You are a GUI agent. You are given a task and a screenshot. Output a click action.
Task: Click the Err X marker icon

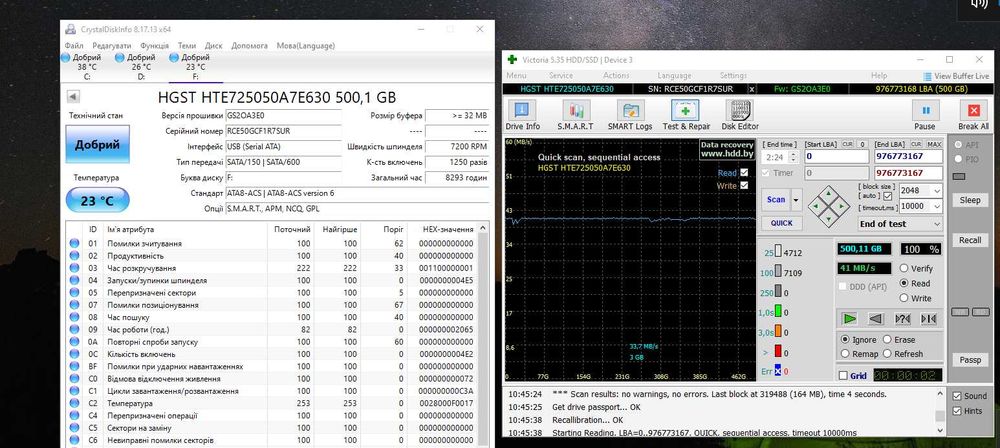(777, 371)
